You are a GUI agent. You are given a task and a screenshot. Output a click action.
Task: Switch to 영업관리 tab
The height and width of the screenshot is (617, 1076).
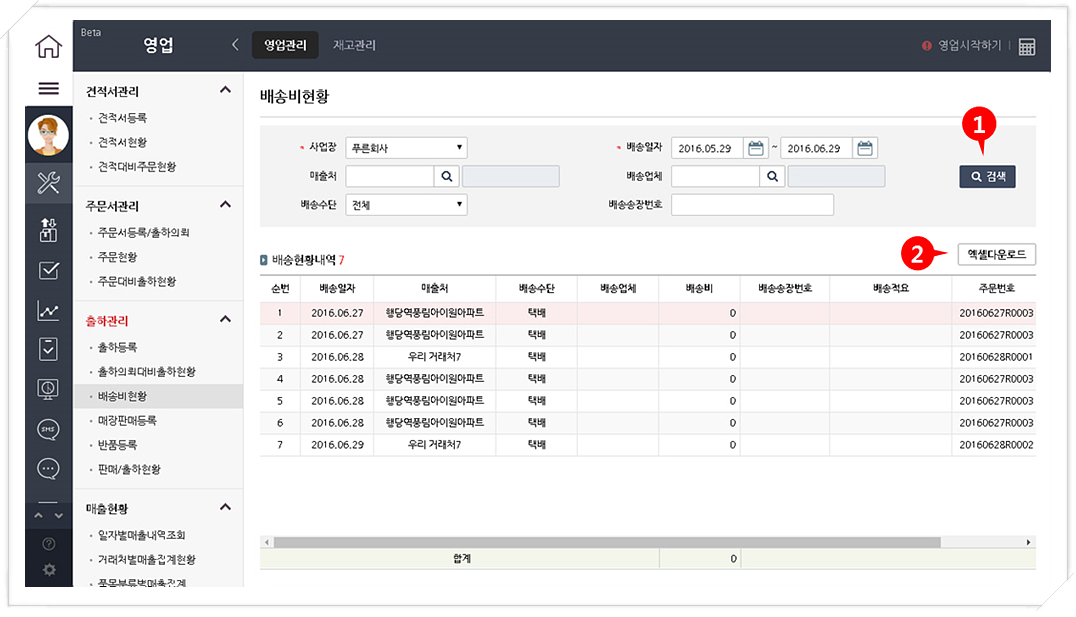click(285, 45)
